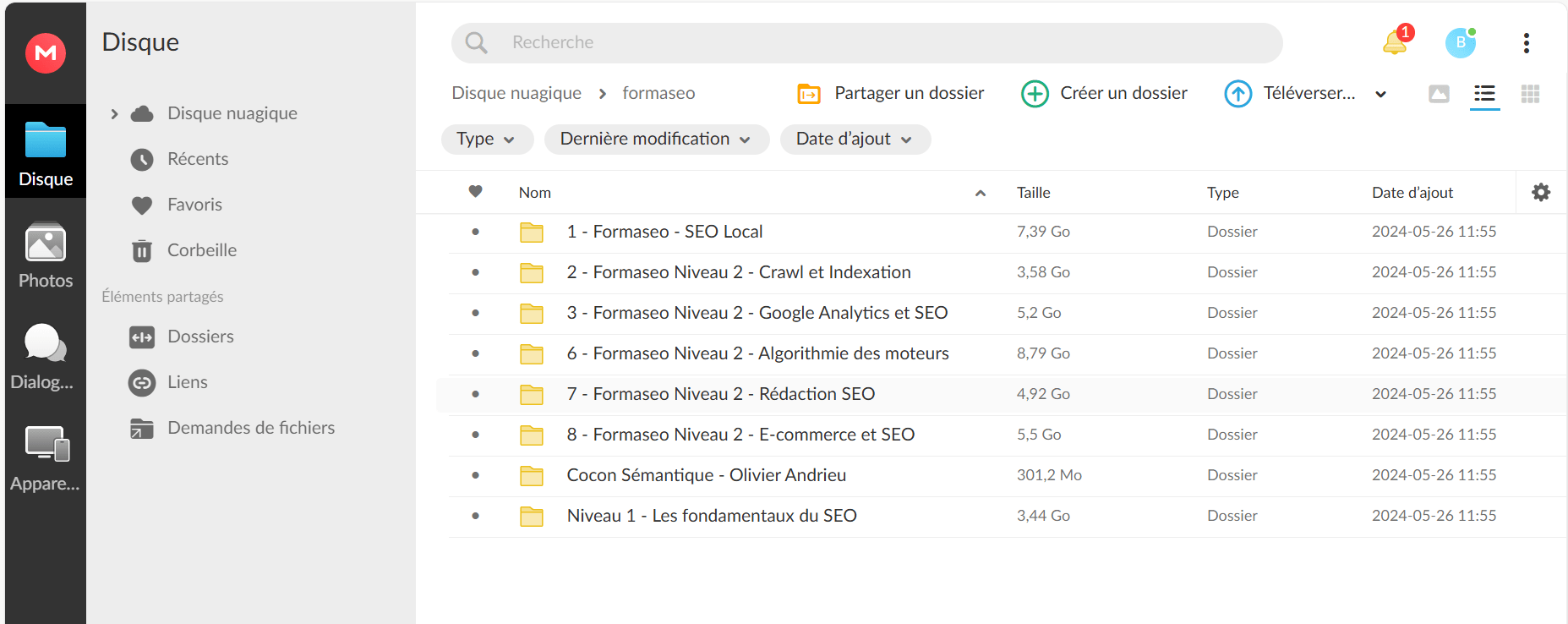Select 'Cocon Sémantique - Olivier Andrieu' name
The height and width of the screenshot is (624, 1568).
[707, 475]
